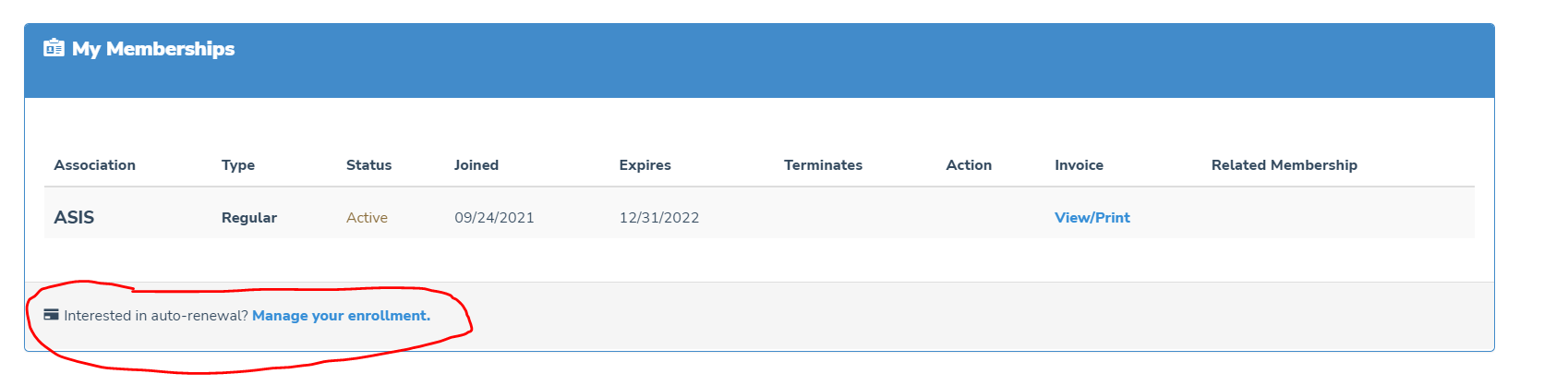Select the Joined column header
The image size is (1568, 386).
tap(476, 165)
